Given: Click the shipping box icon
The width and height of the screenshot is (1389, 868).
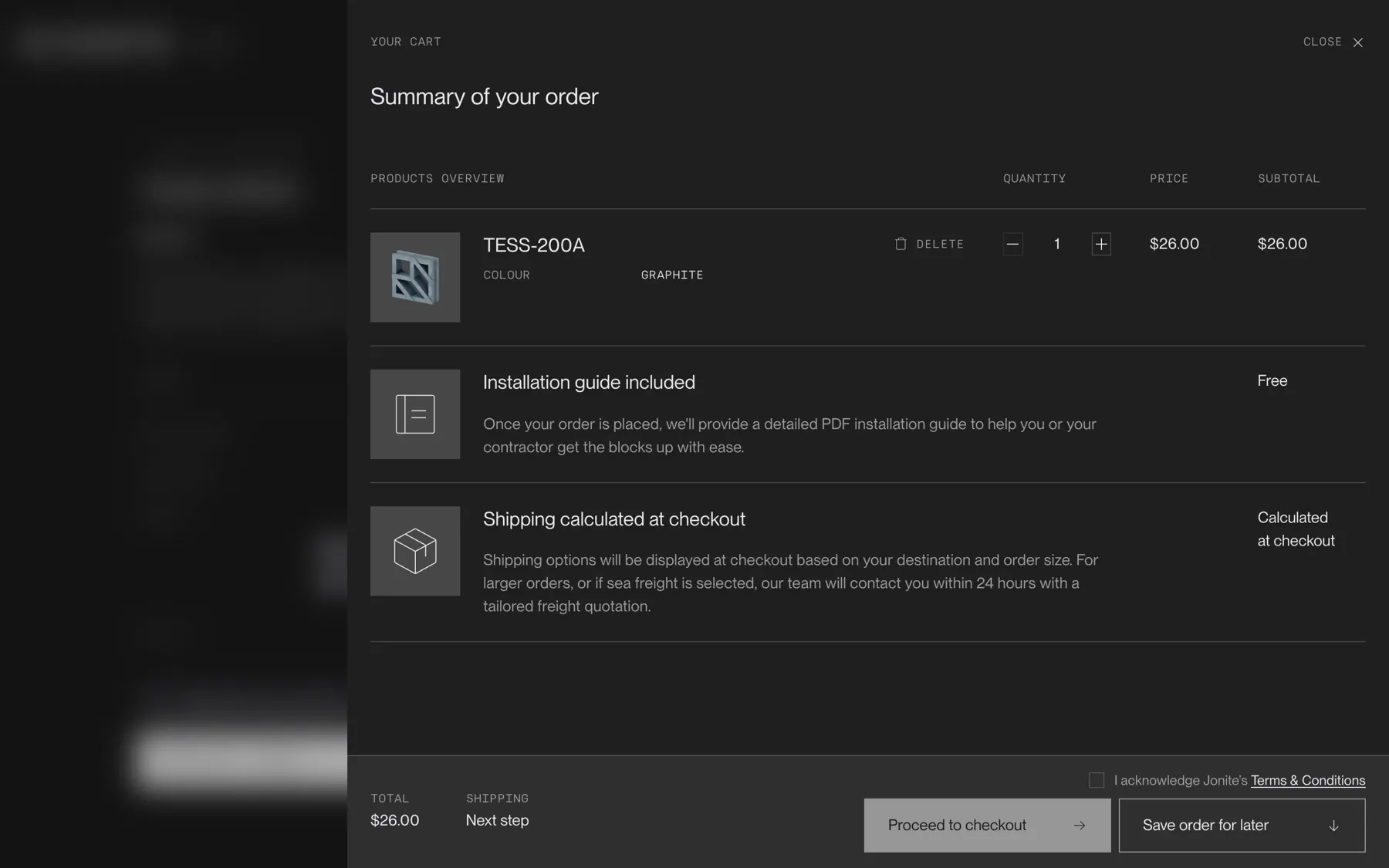Looking at the screenshot, I should click(x=415, y=551).
